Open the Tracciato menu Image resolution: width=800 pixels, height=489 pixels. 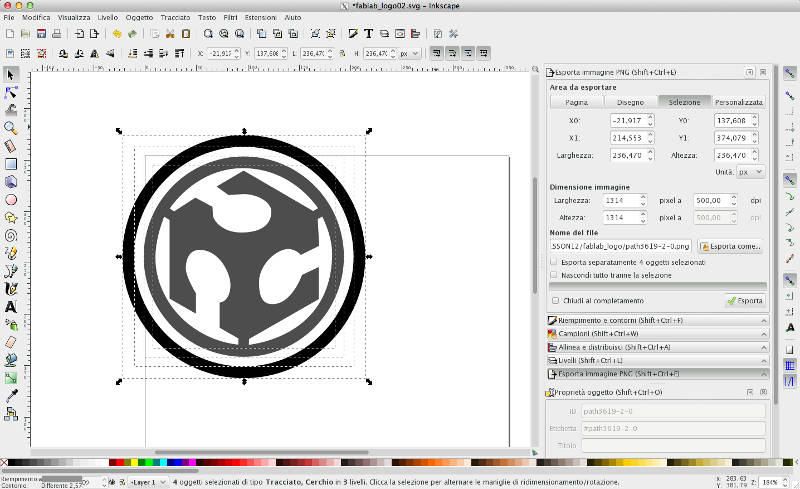tap(175, 17)
